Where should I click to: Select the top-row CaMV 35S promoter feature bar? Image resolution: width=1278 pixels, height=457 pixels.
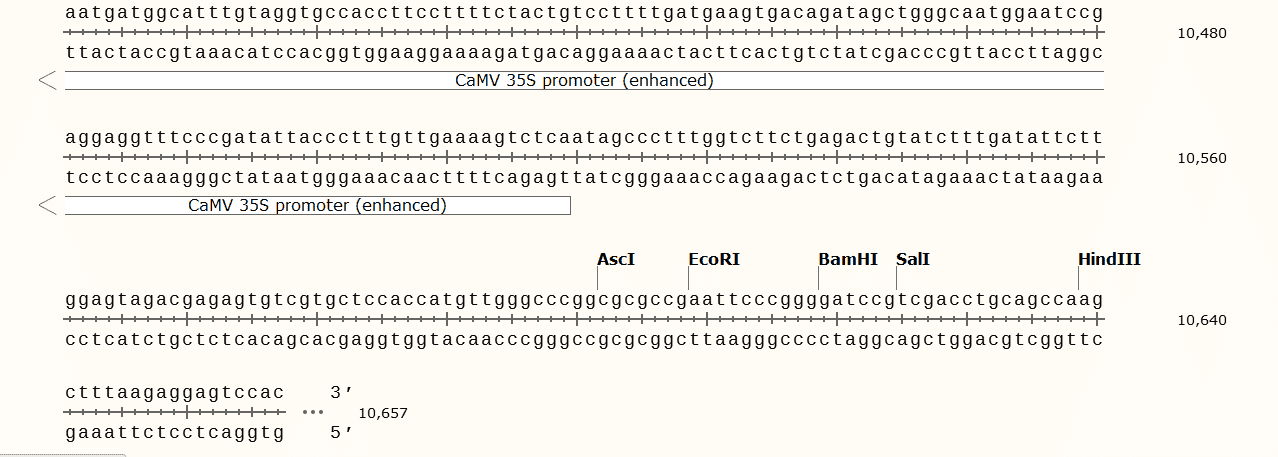coord(584,80)
